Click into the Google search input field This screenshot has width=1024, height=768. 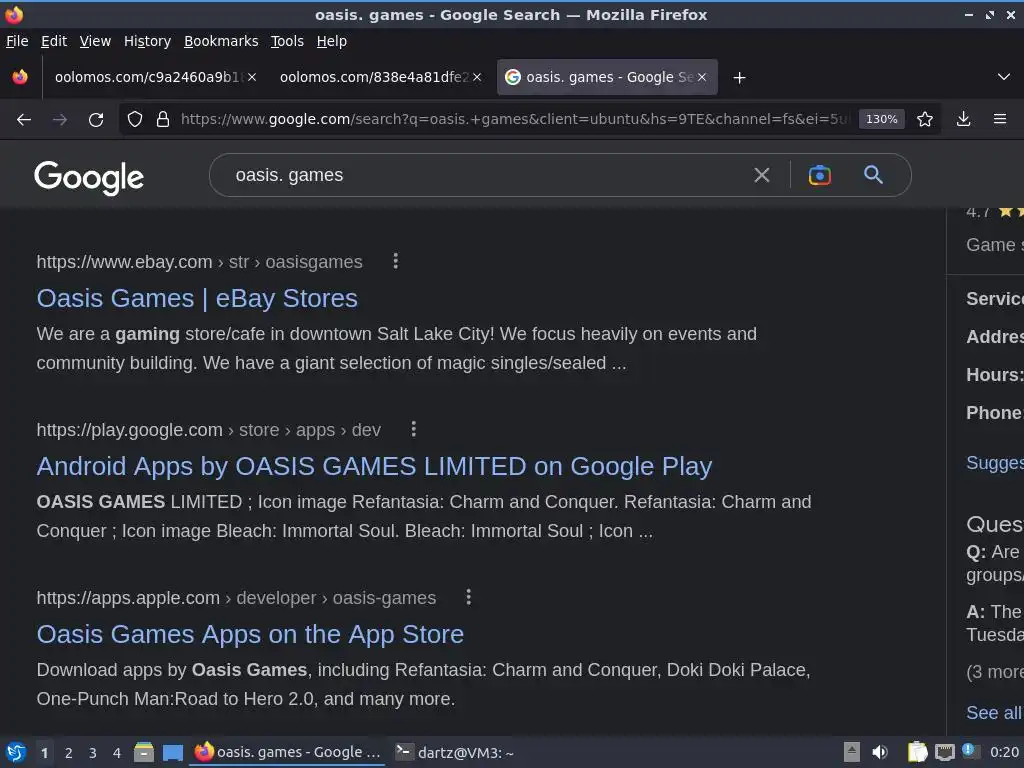[490, 175]
